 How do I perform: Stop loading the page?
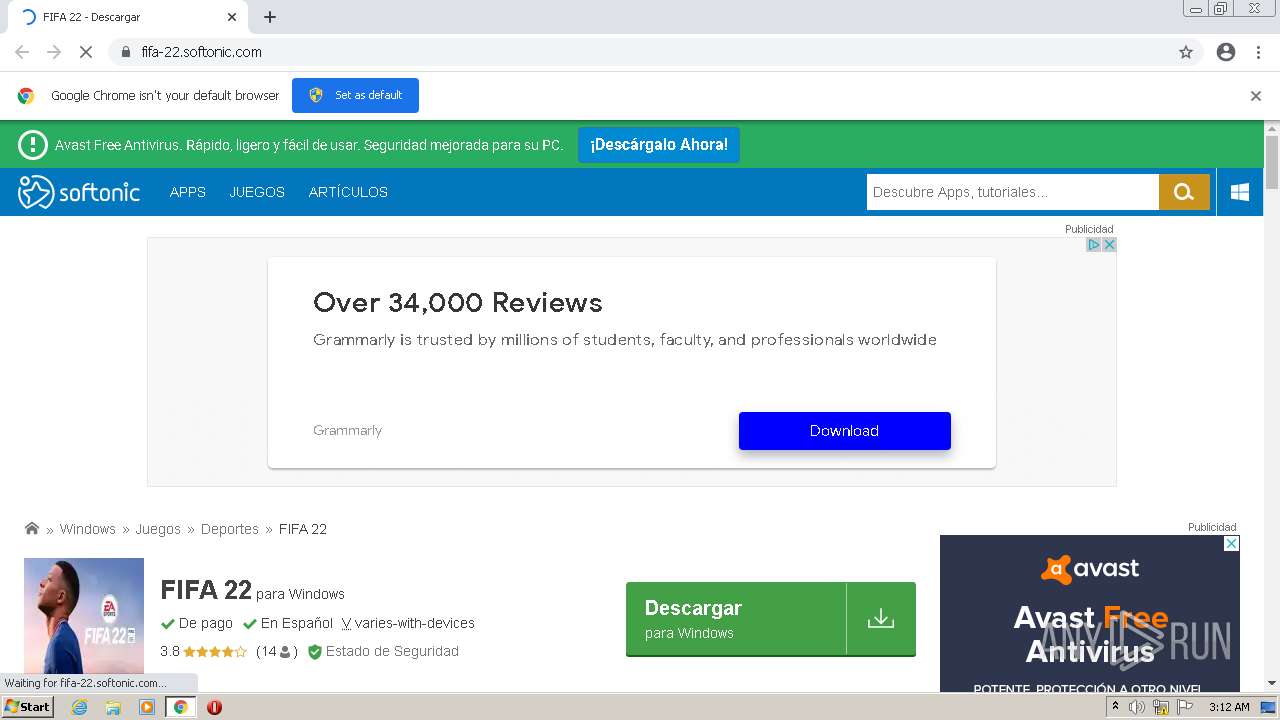point(86,52)
